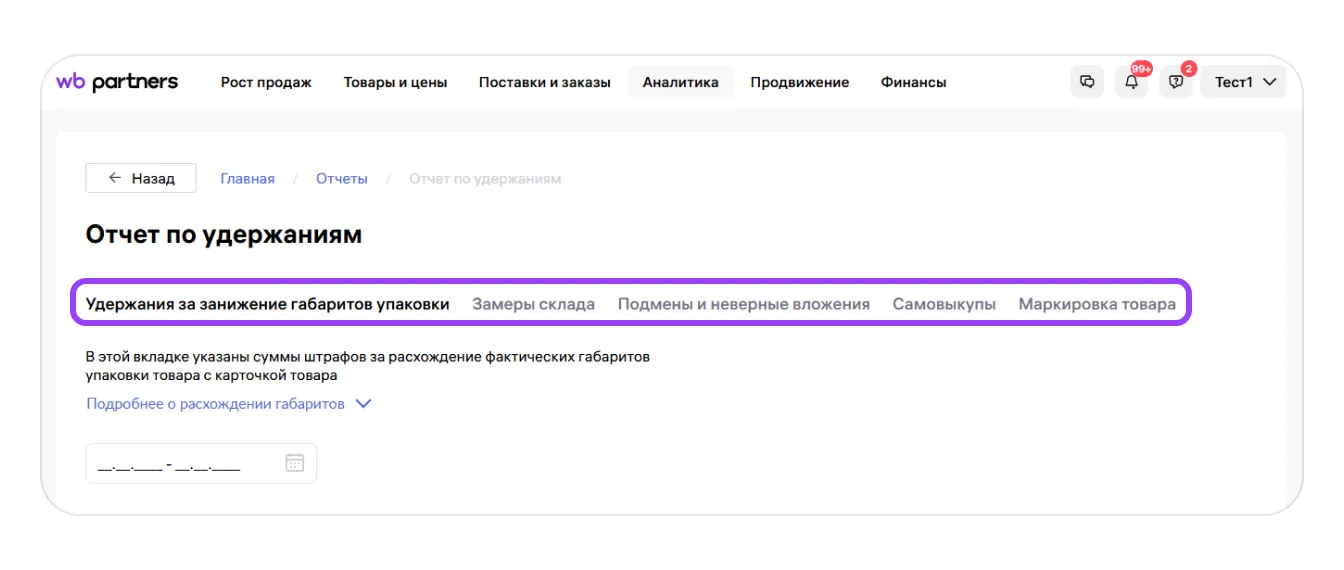1344x570 pixels.
Task: Click the date range input field
Action: tap(180, 464)
